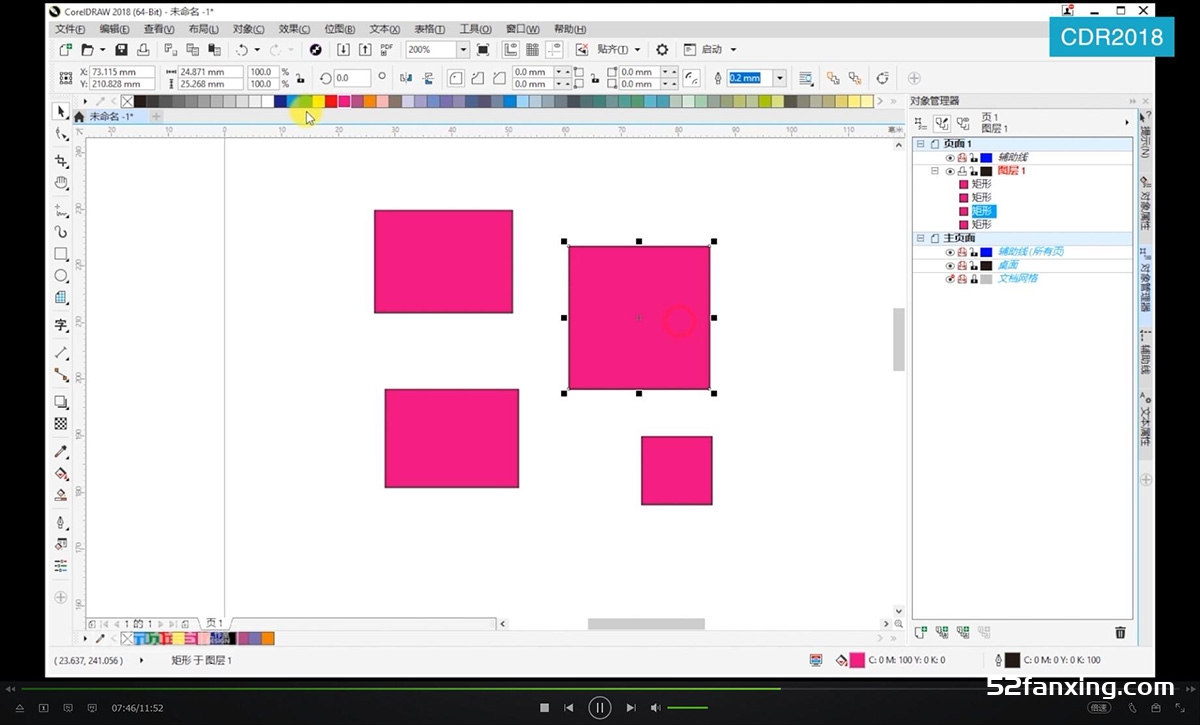Select the Smart Fill tool
Viewport: 1200px width, 725px height.
(x=61, y=494)
